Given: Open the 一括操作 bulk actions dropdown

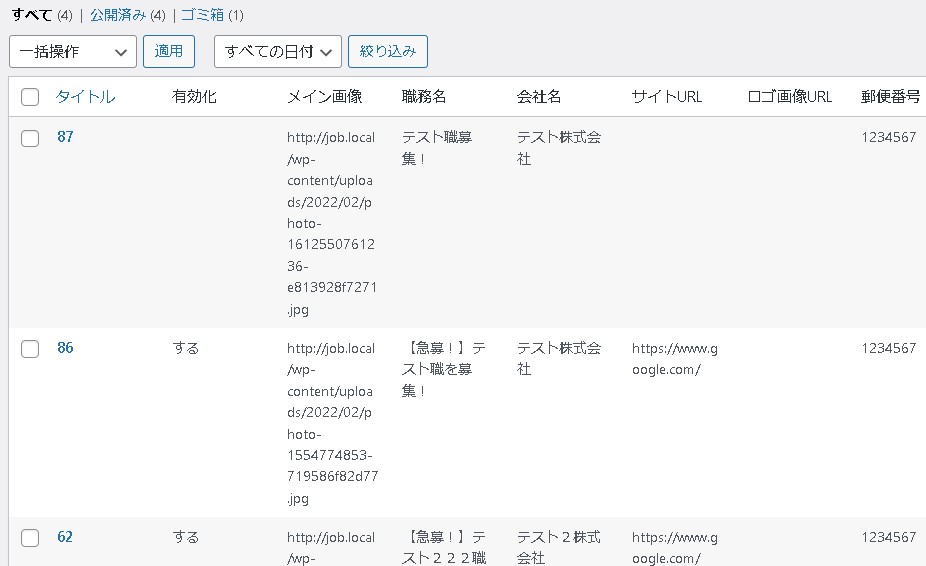Looking at the screenshot, I should click(73, 51).
